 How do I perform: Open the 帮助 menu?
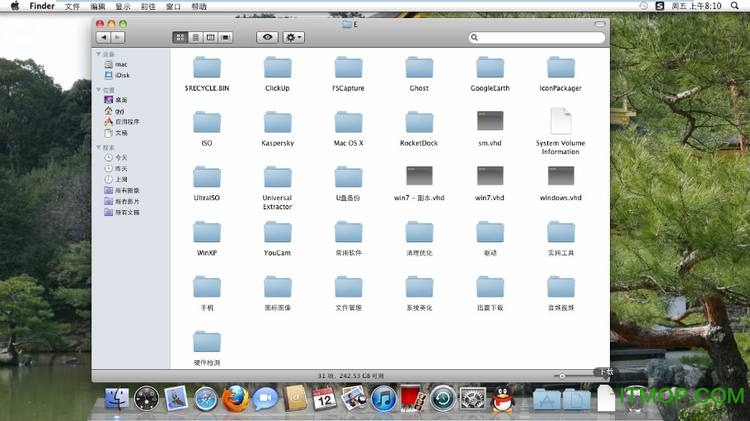click(199, 6)
